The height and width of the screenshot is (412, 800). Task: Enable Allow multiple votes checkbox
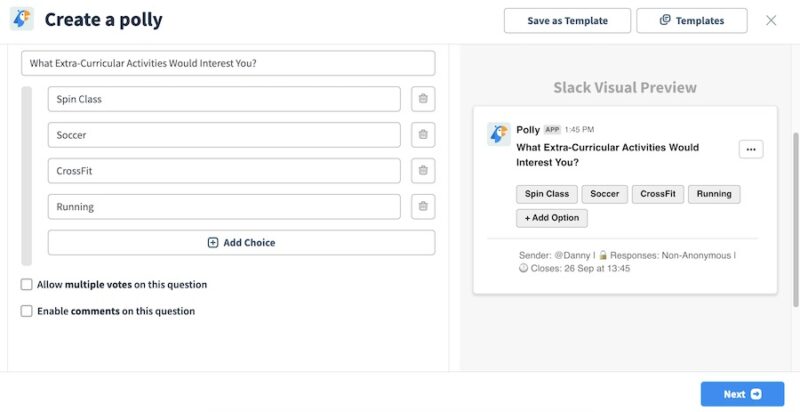click(x=27, y=285)
